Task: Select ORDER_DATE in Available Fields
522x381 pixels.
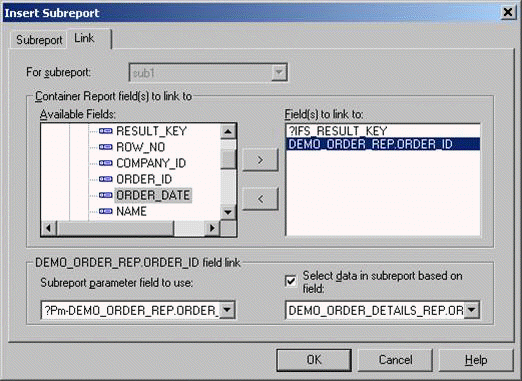Action: tap(153, 195)
